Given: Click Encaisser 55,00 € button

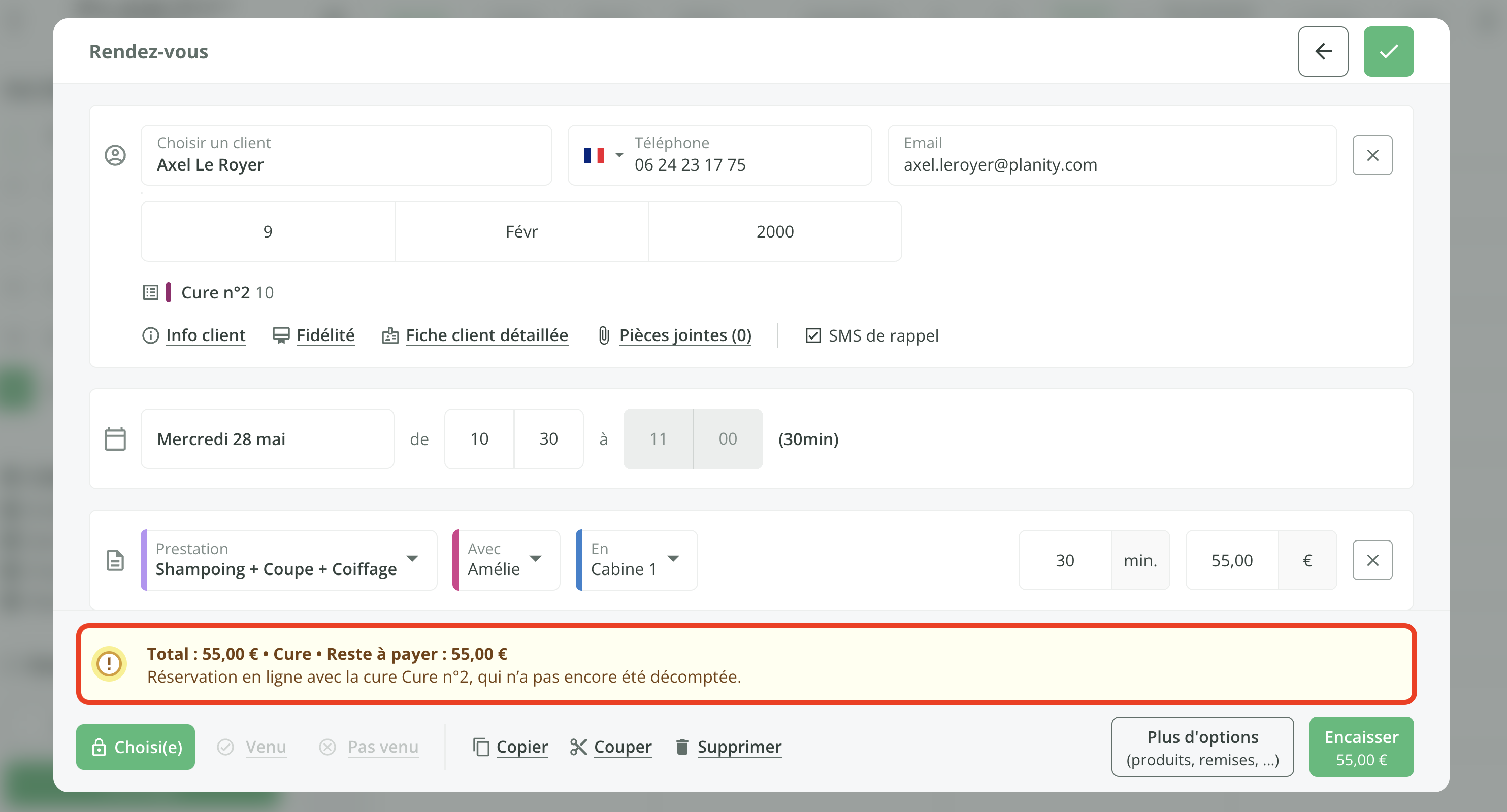Looking at the screenshot, I should click(1361, 747).
